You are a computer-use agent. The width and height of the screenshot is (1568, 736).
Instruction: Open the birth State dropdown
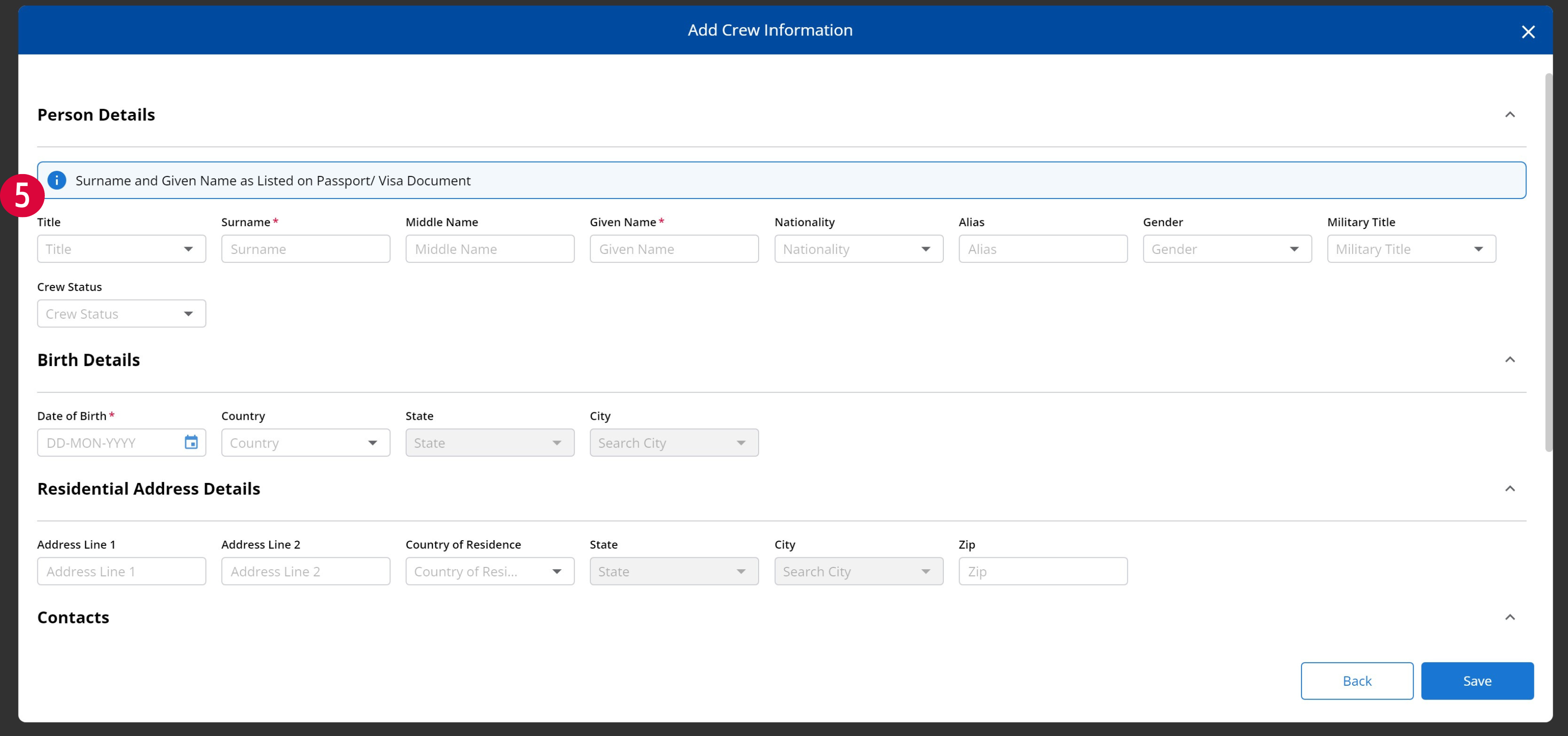pyautogui.click(x=490, y=442)
